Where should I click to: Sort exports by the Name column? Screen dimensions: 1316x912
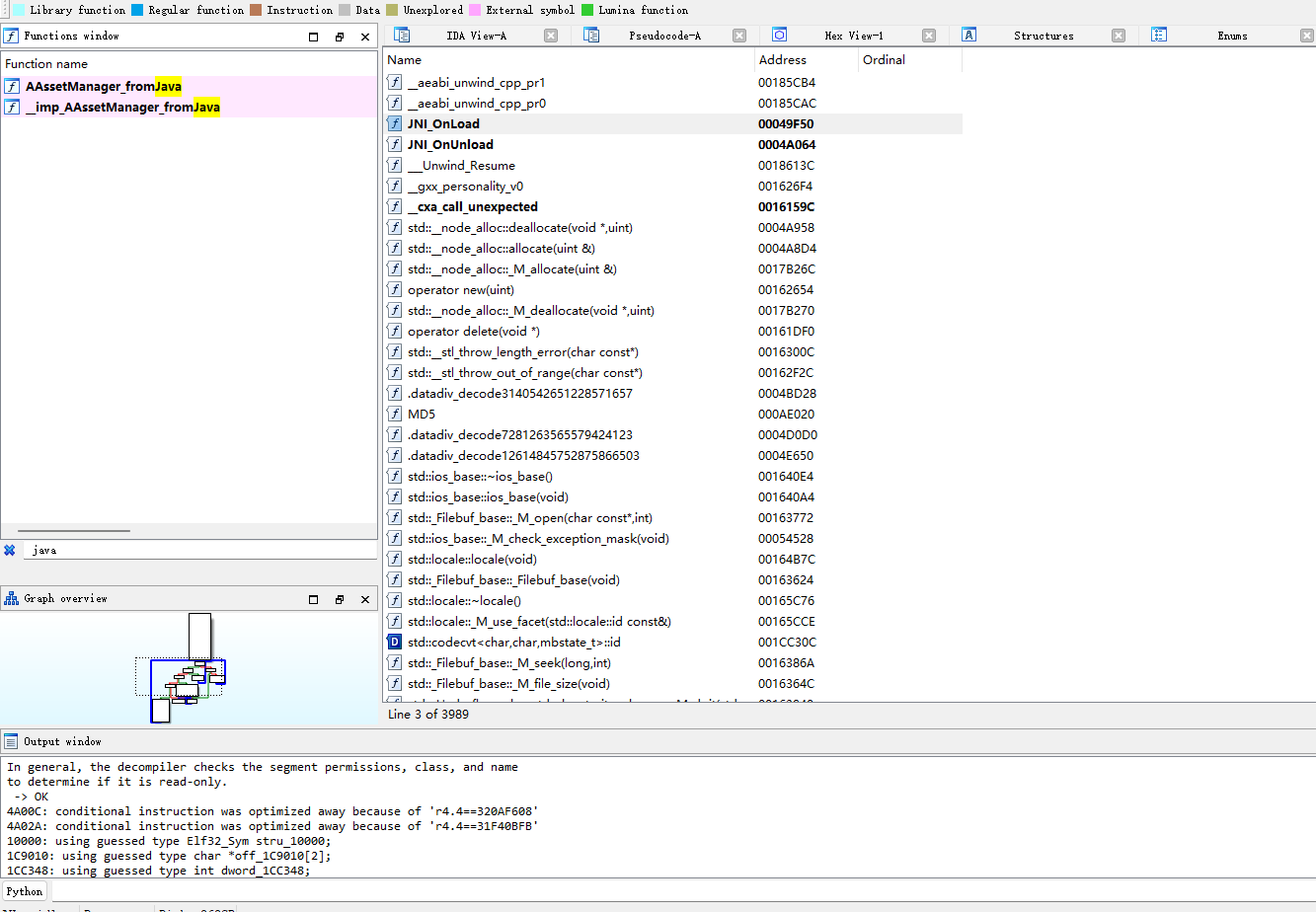point(569,60)
